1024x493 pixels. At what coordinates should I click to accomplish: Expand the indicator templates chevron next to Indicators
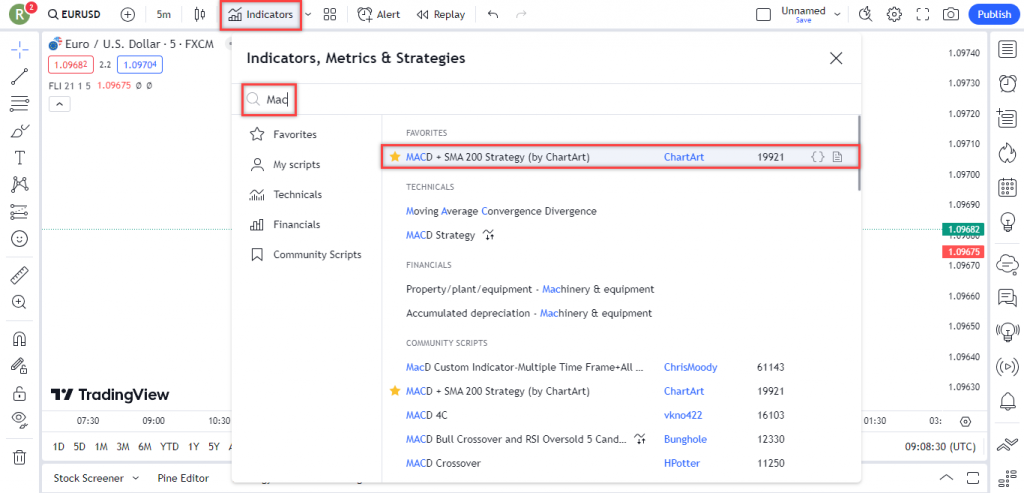(x=308, y=14)
